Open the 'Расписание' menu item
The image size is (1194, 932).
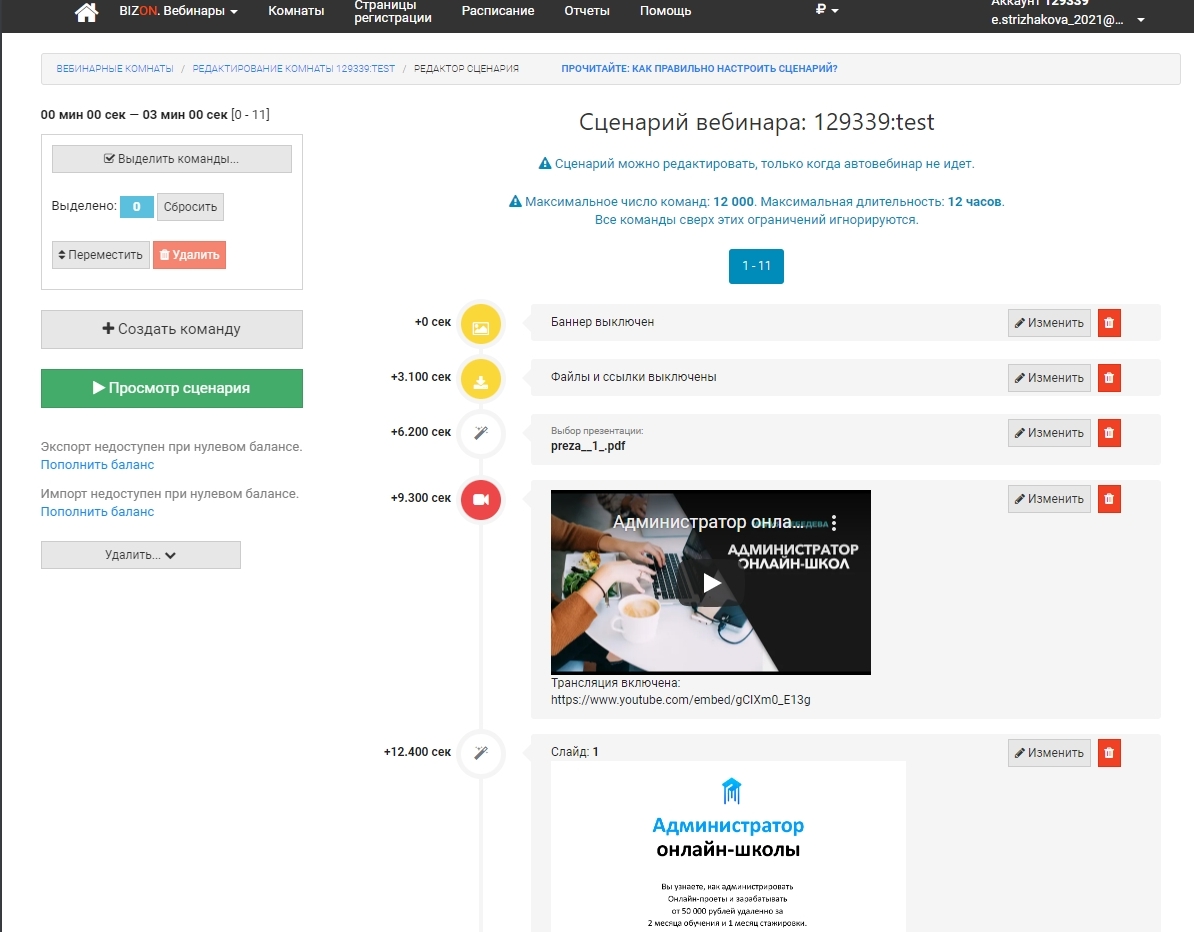point(498,11)
